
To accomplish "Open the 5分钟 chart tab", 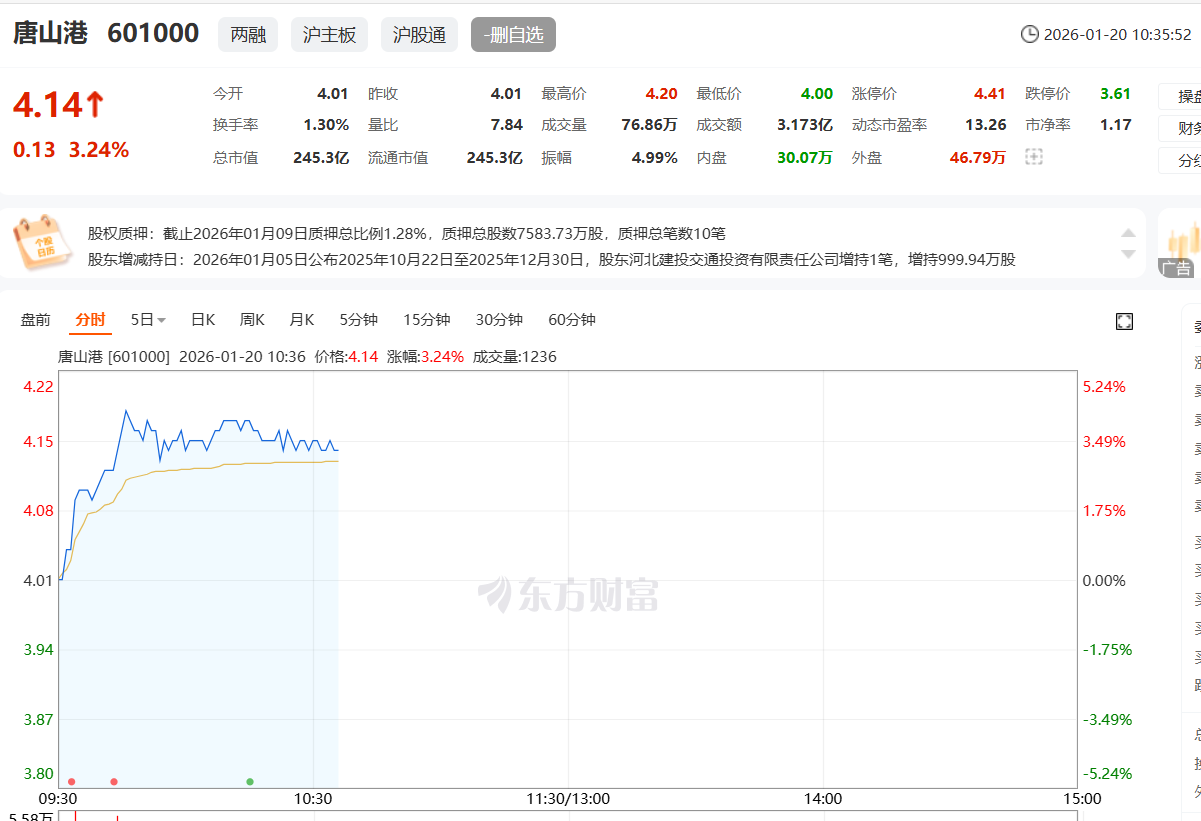I will (359, 320).
